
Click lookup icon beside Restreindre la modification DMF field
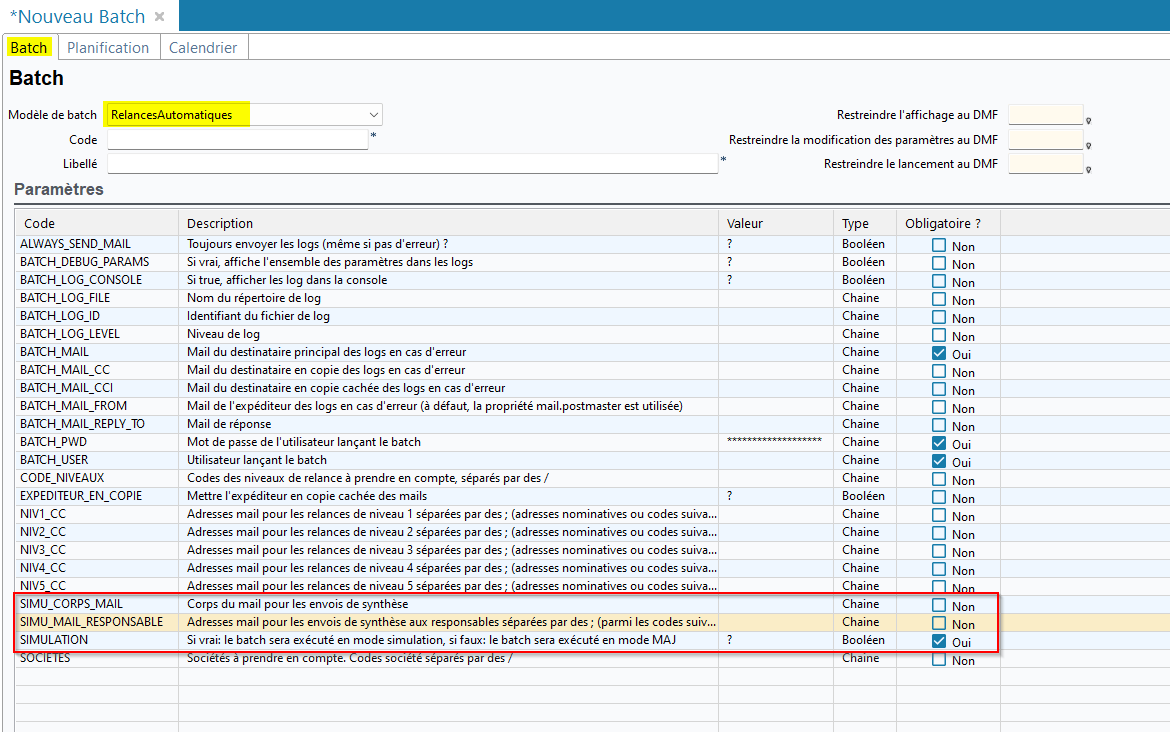[x=1088, y=145]
